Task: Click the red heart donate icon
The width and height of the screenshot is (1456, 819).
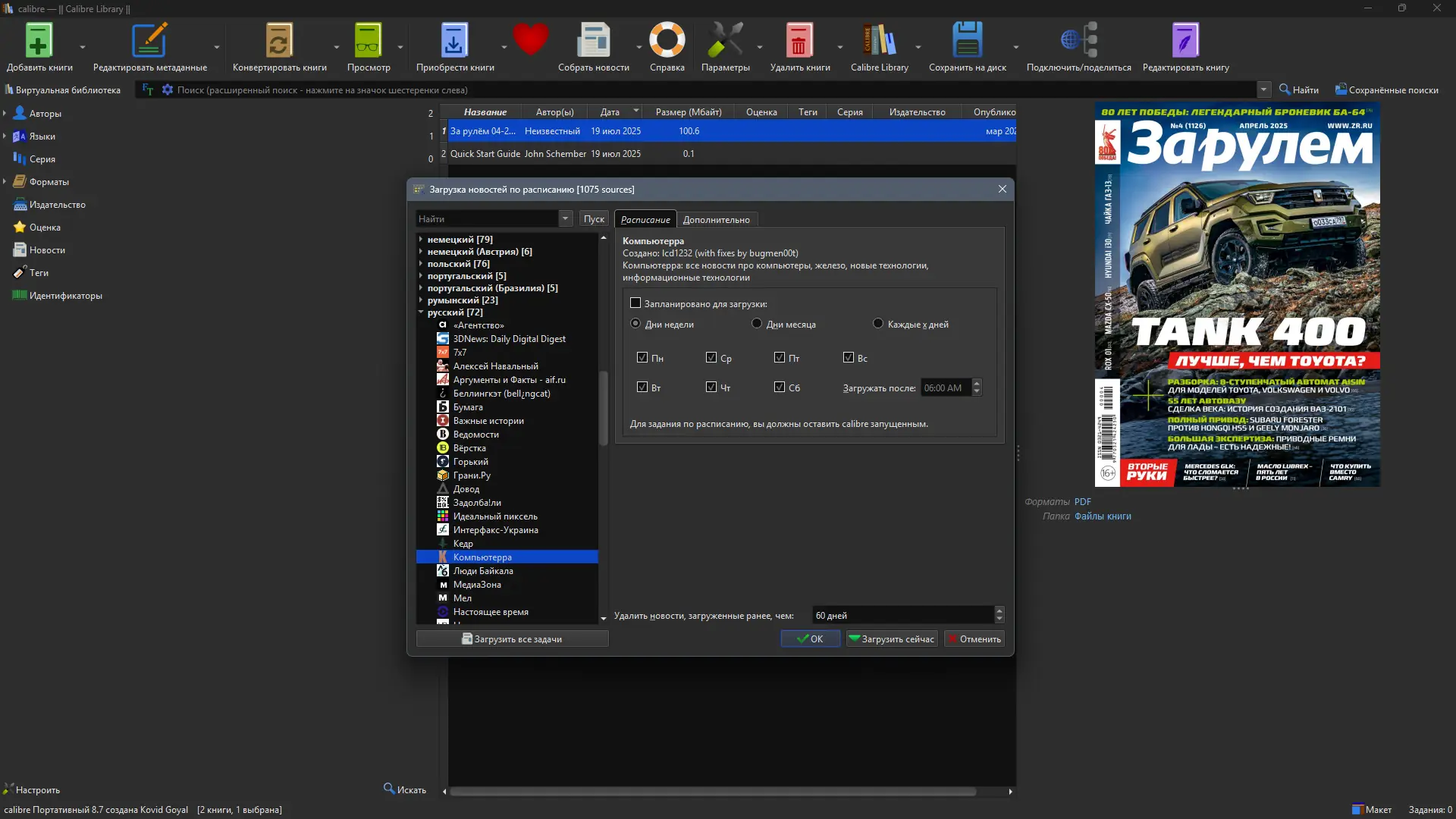Action: click(530, 39)
